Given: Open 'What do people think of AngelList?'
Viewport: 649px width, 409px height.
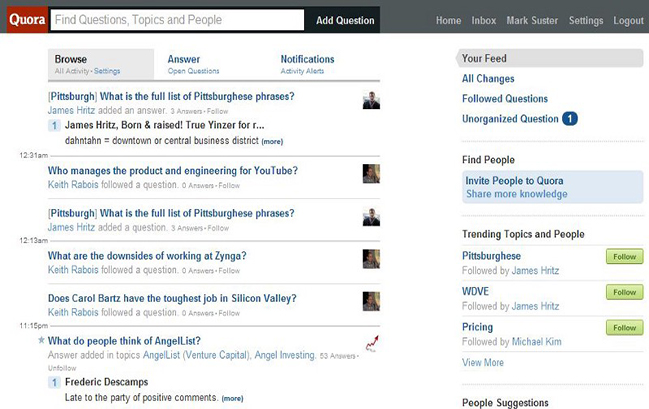Looking at the screenshot, I should (x=124, y=341).
